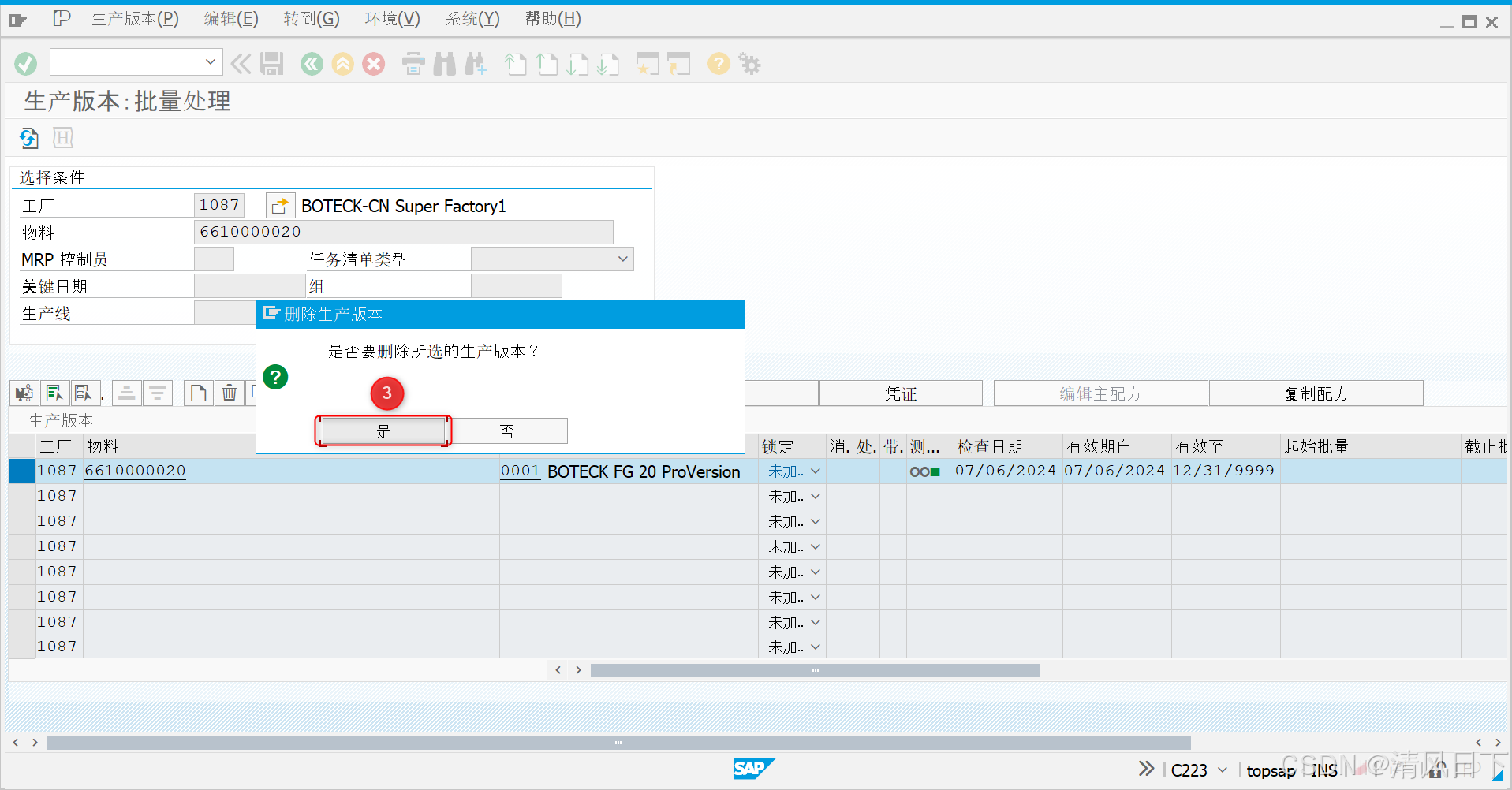
Task: Open the 锁定 dropdown in fifth row
Action: click(x=816, y=572)
